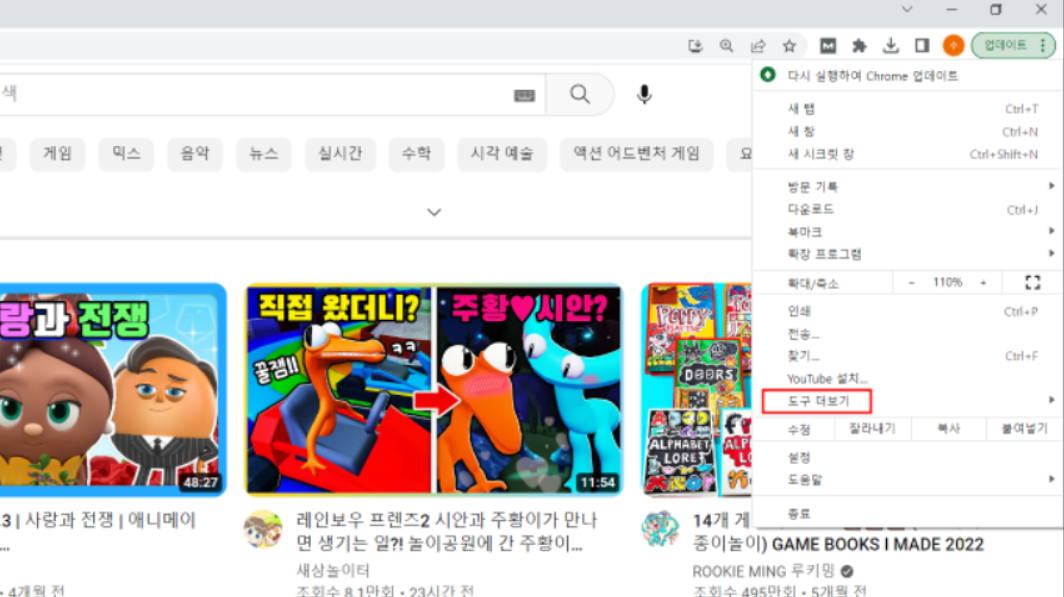
Task: Select the 실시간 category chip
Action: (x=340, y=154)
